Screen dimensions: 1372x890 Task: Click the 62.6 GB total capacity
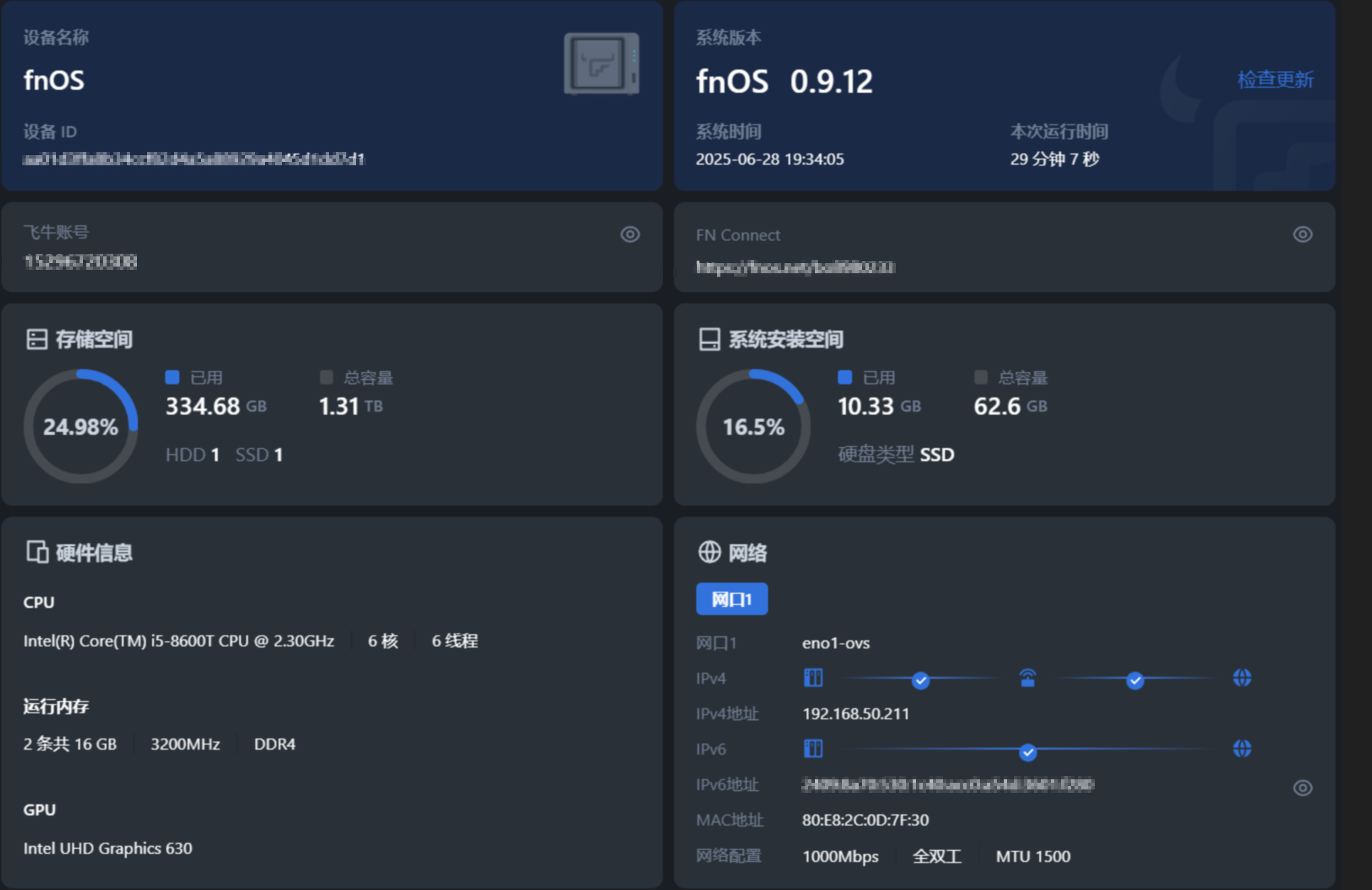1010,406
